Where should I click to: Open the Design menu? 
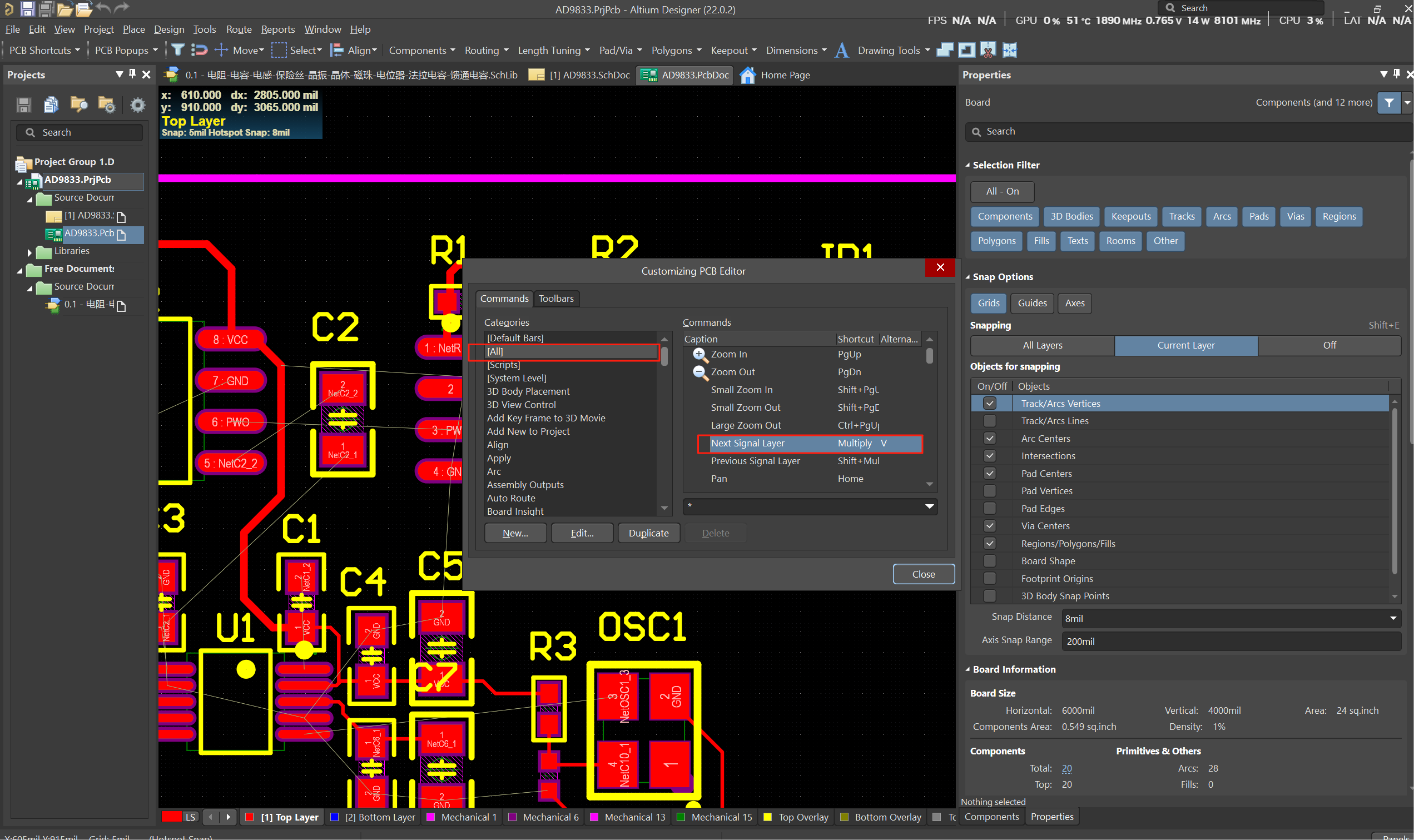(x=168, y=29)
